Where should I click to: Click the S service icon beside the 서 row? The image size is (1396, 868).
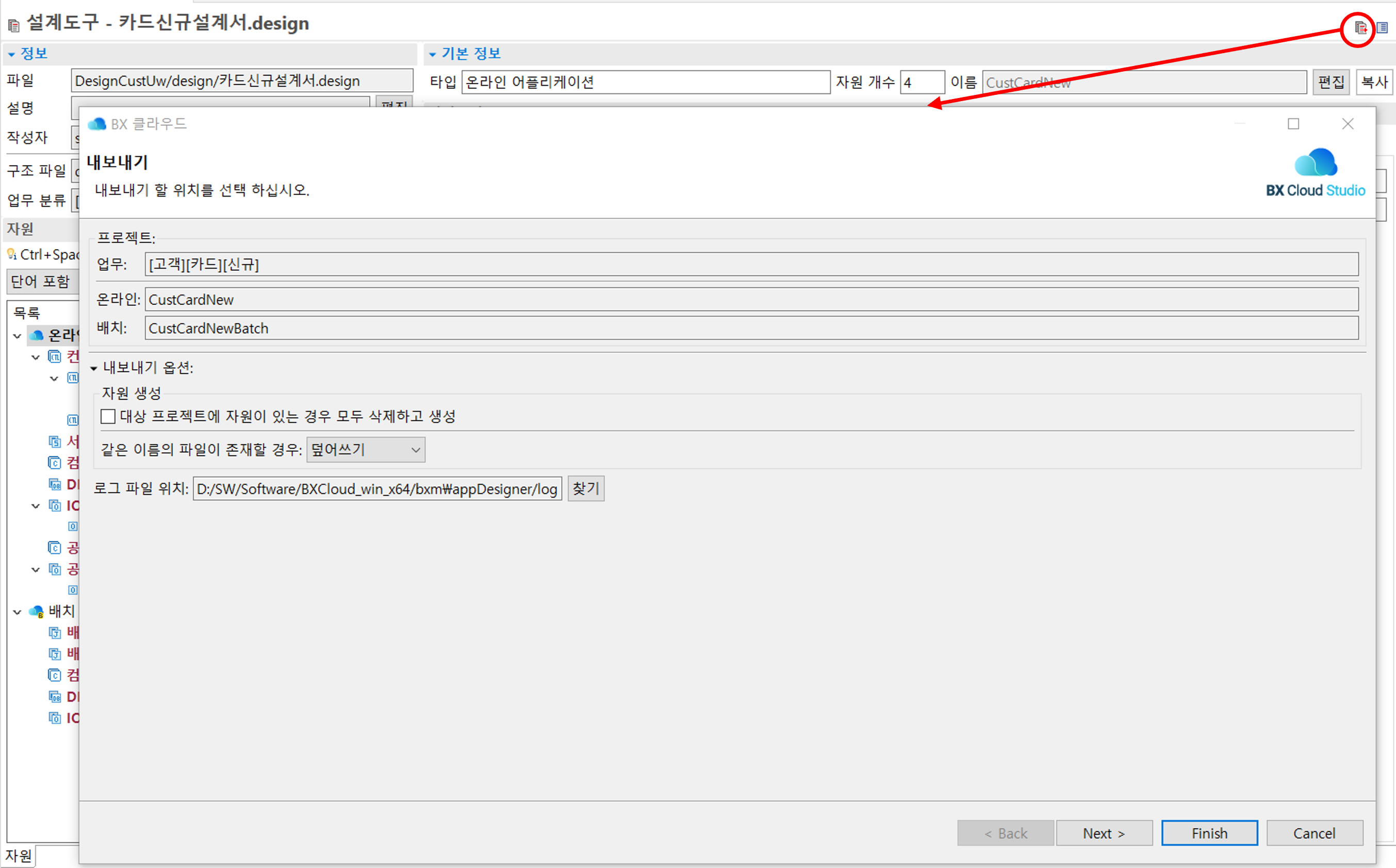[55, 441]
